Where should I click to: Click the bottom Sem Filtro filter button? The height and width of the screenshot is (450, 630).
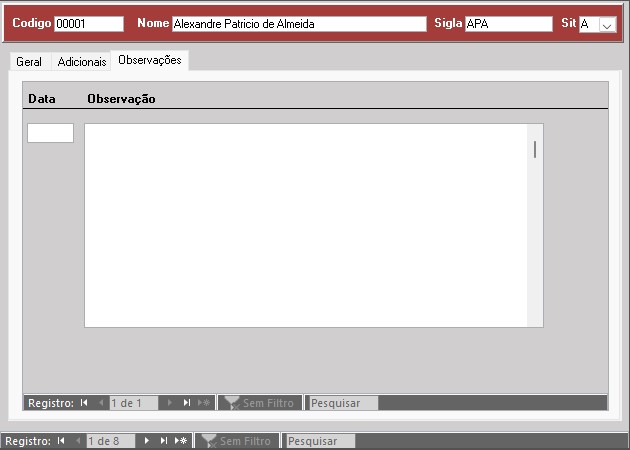coord(237,441)
